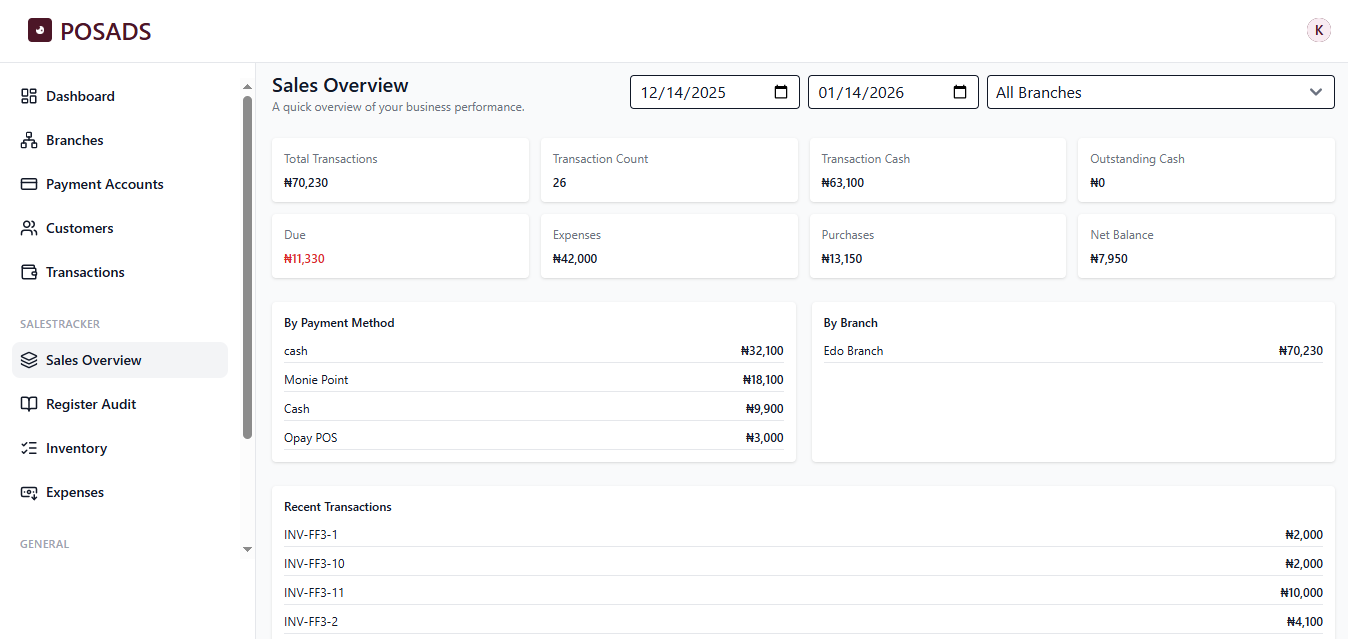This screenshot has height=639, width=1348.
Task: Click the Branches sidebar icon
Action: click(x=29, y=139)
